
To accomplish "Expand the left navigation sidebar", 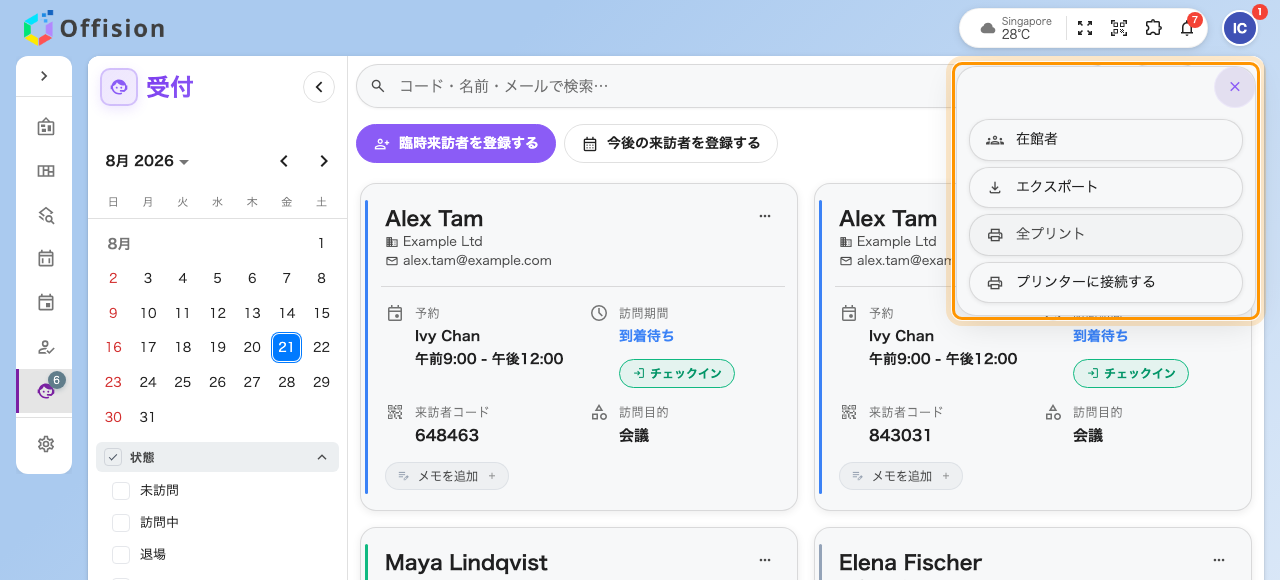I will (x=44, y=76).
